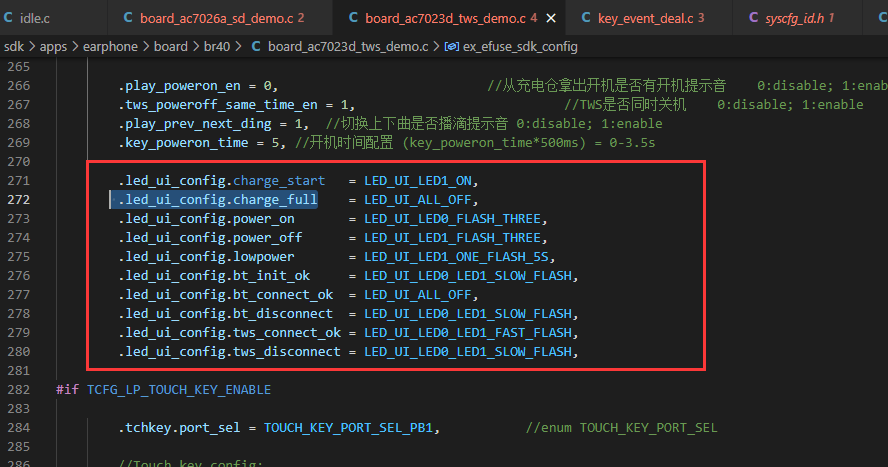
Task: Place cursor on TCFG_LP_TOUCH_KEY_ENABLE macro
Action: (179, 390)
